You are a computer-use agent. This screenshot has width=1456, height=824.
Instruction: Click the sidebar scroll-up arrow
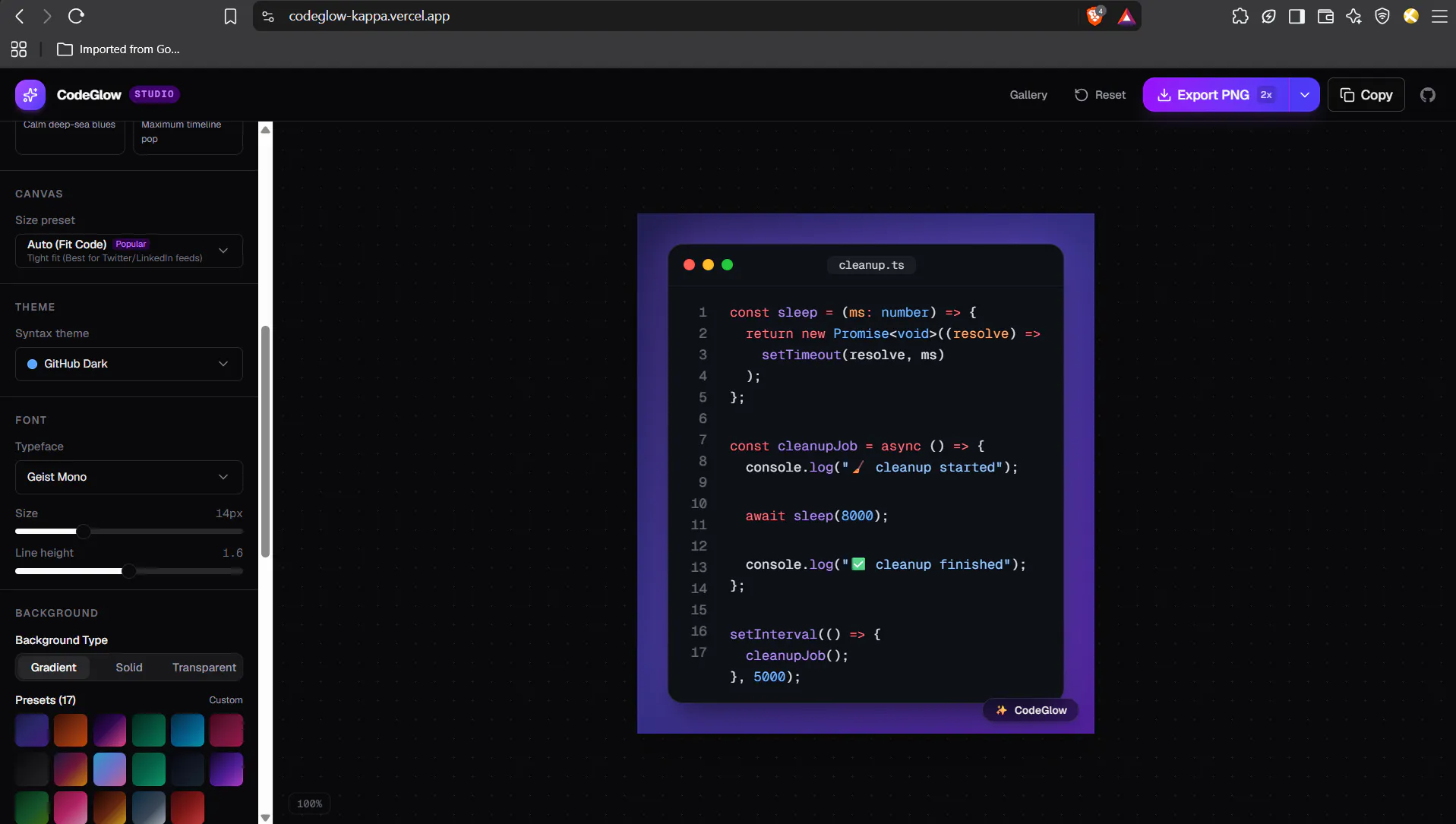point(265,129)
